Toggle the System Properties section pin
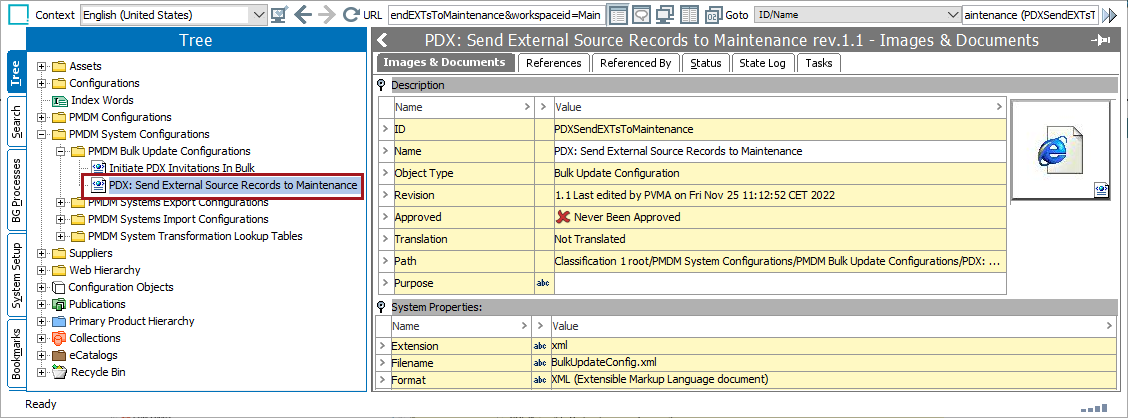The image size is (1128, 418). 382,307
